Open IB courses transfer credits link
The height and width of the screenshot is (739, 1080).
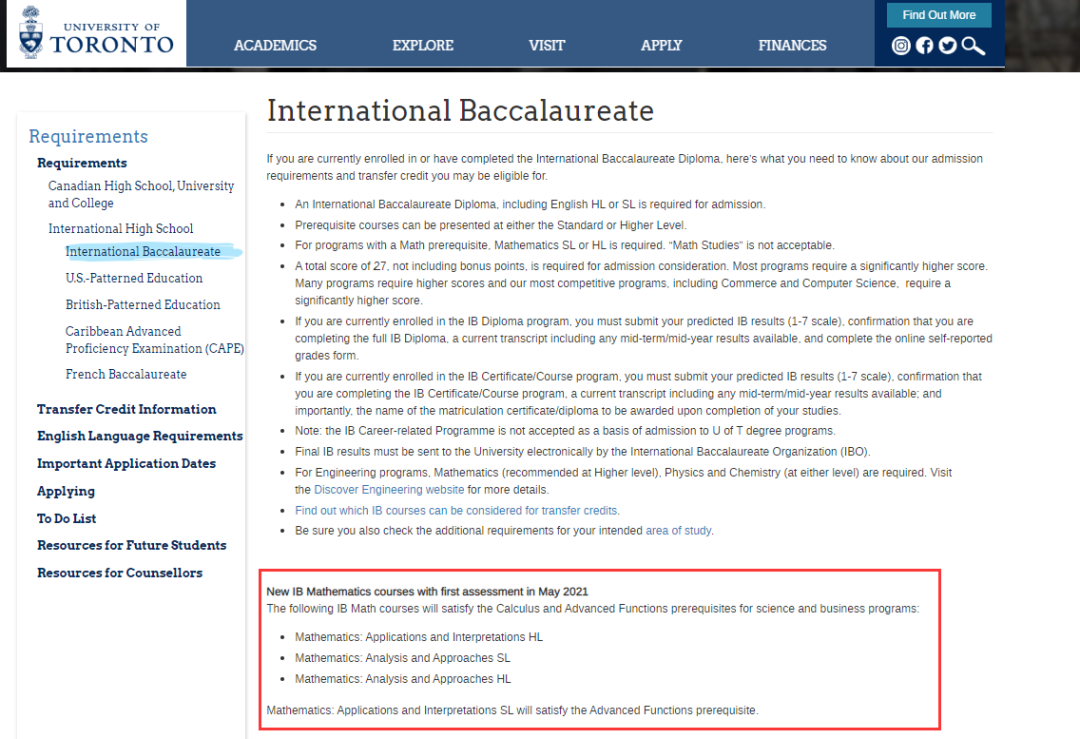coord(457,510)
